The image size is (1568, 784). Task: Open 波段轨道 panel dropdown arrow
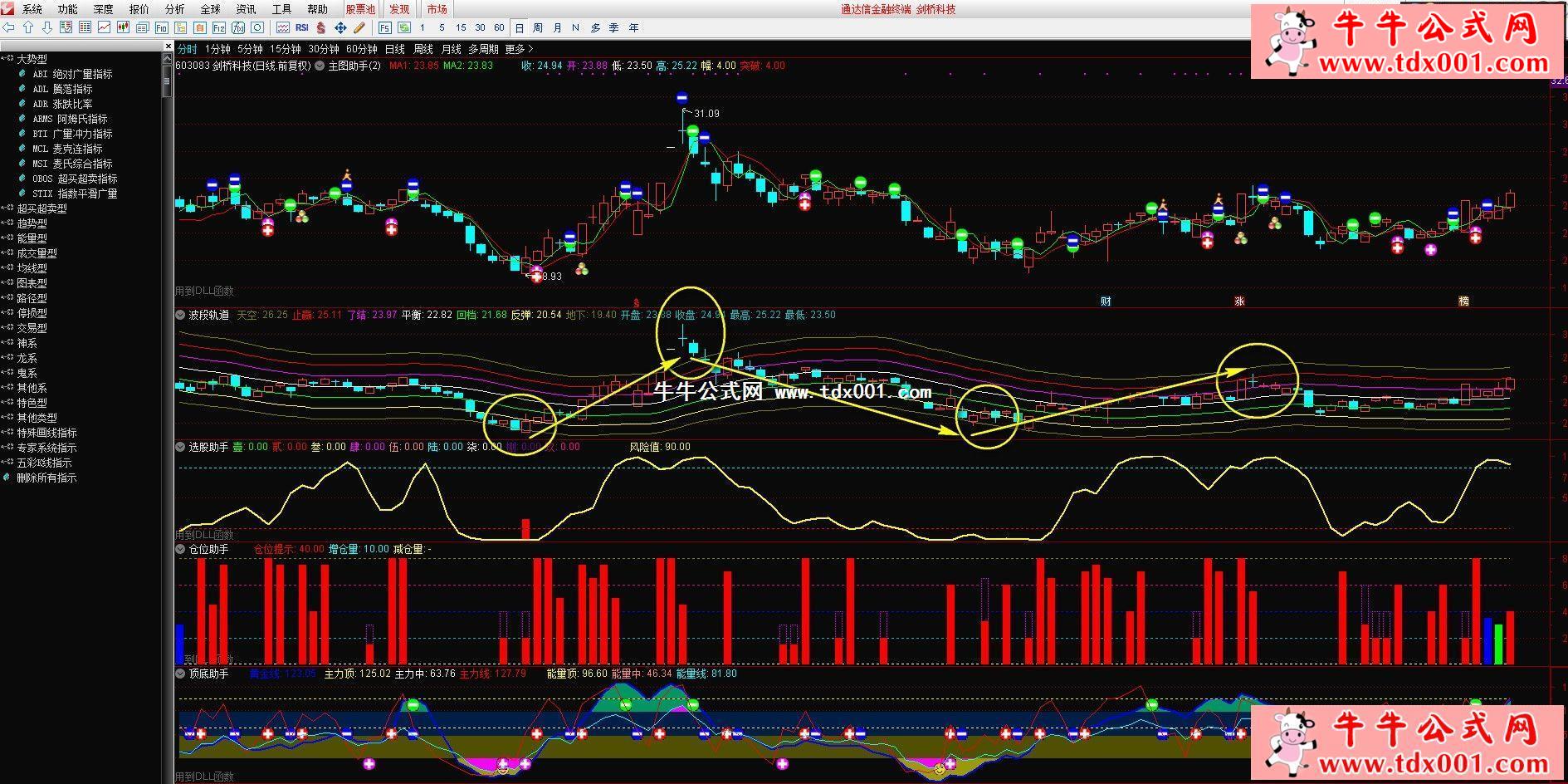point(180,315)
